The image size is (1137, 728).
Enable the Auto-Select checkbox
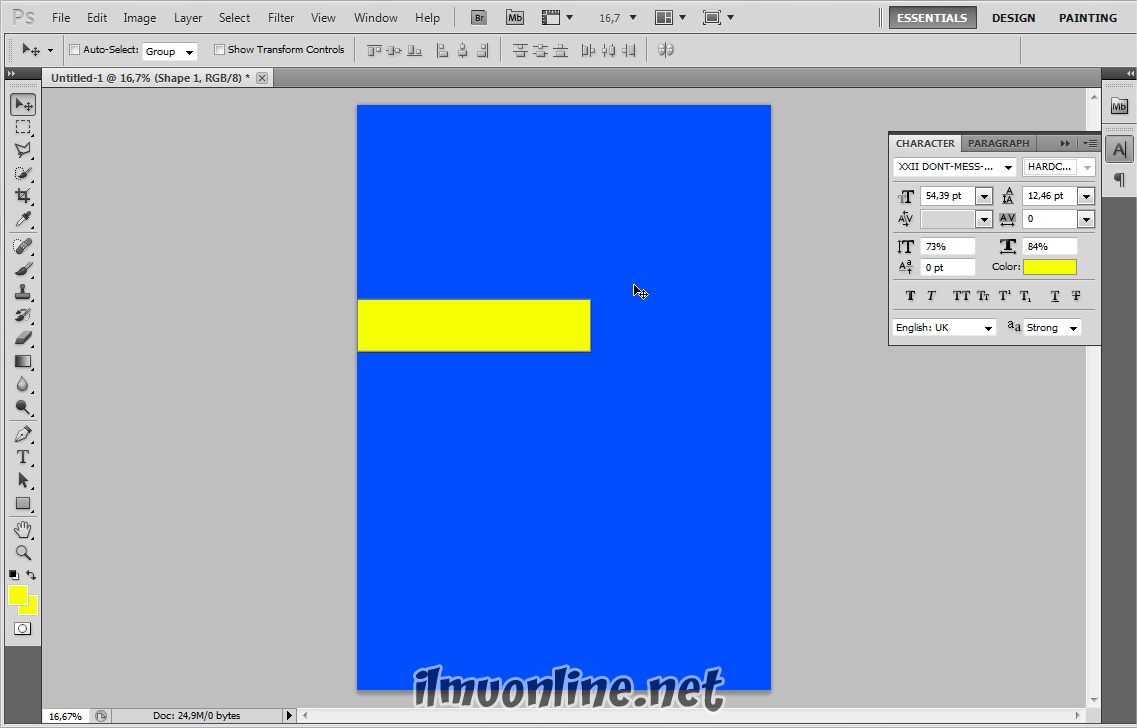[x=74, y=50]
